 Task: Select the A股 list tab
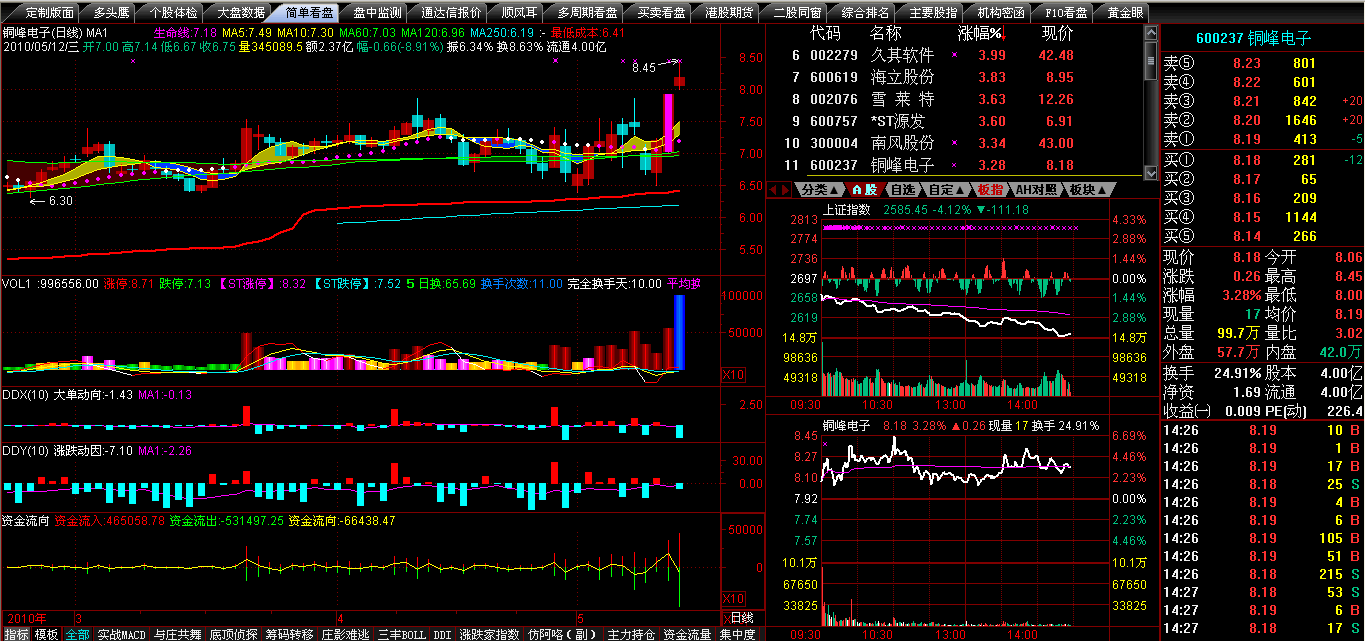pyautogui.click(x=865, y=189)
